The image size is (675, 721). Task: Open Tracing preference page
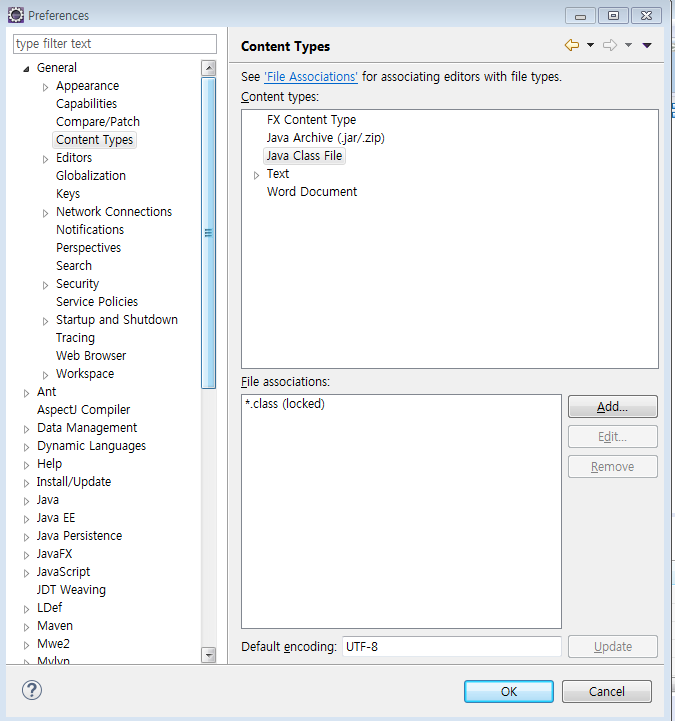[x=75, y=338]
